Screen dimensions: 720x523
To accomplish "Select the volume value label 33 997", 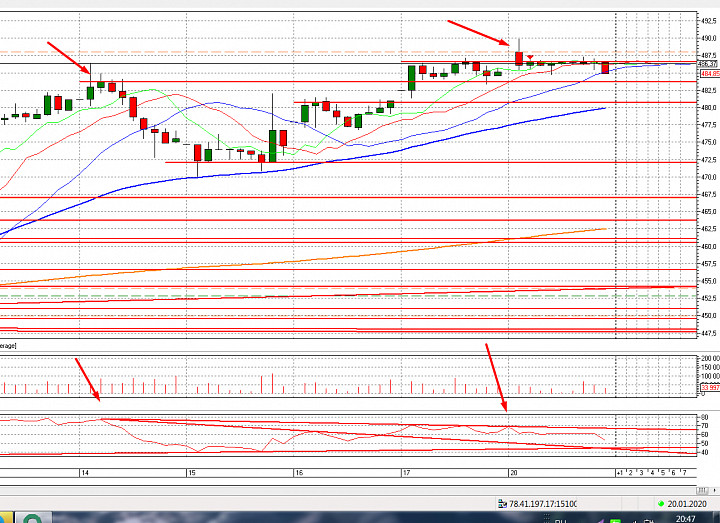I will pos(710,388).
